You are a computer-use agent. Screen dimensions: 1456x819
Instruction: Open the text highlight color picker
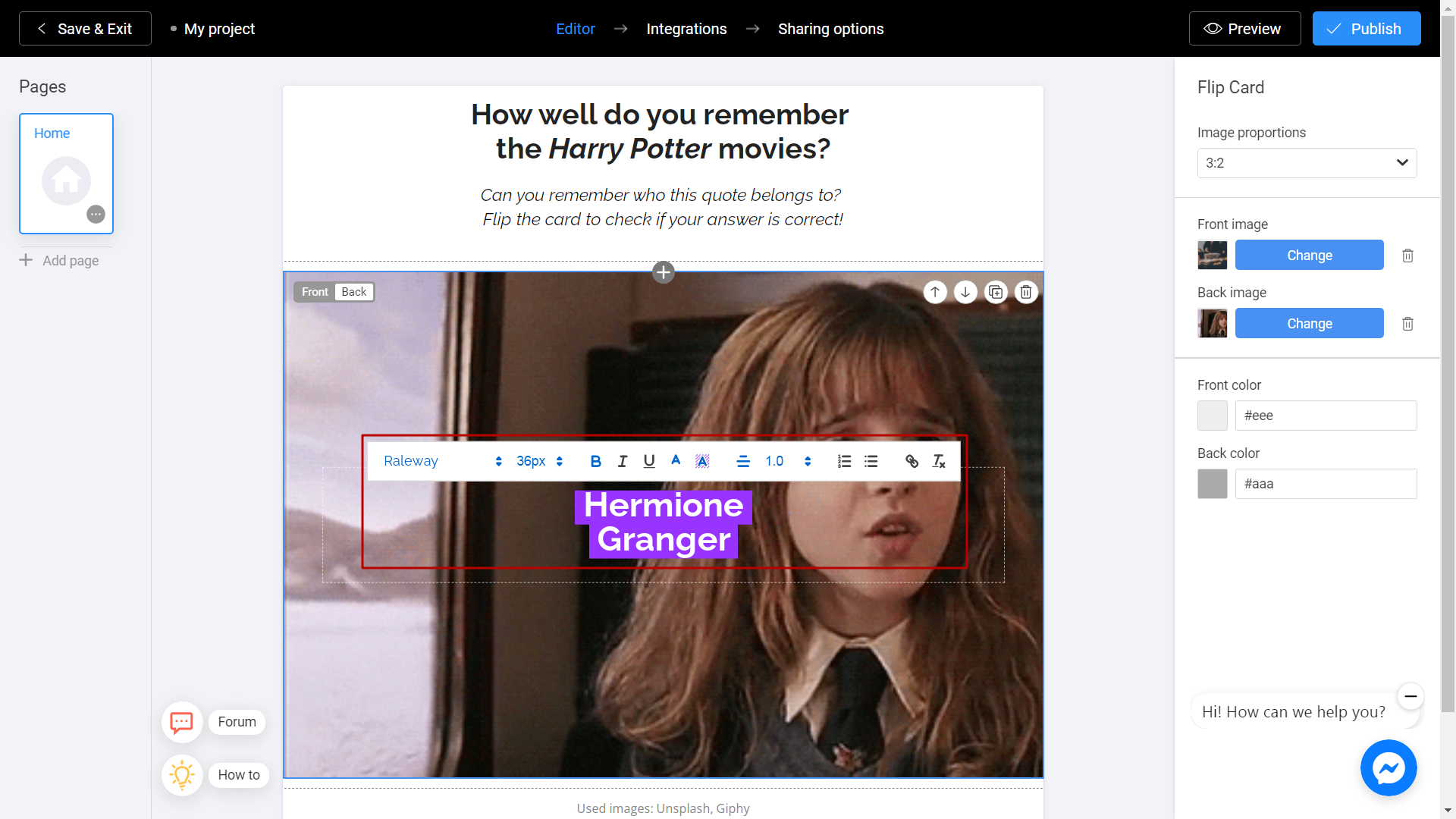(x=702, y=461)
